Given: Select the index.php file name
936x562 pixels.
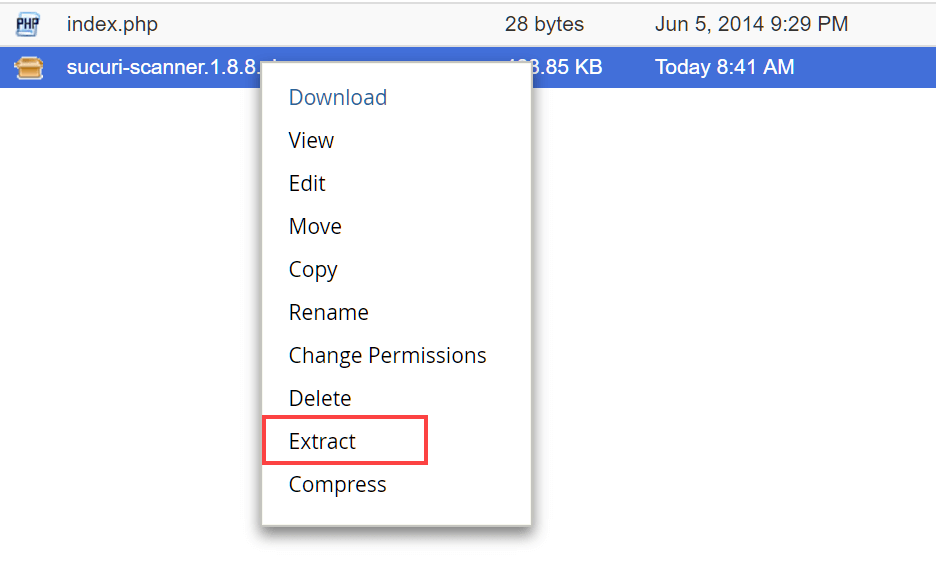Looking at the screenshot, I should point(112,24).
